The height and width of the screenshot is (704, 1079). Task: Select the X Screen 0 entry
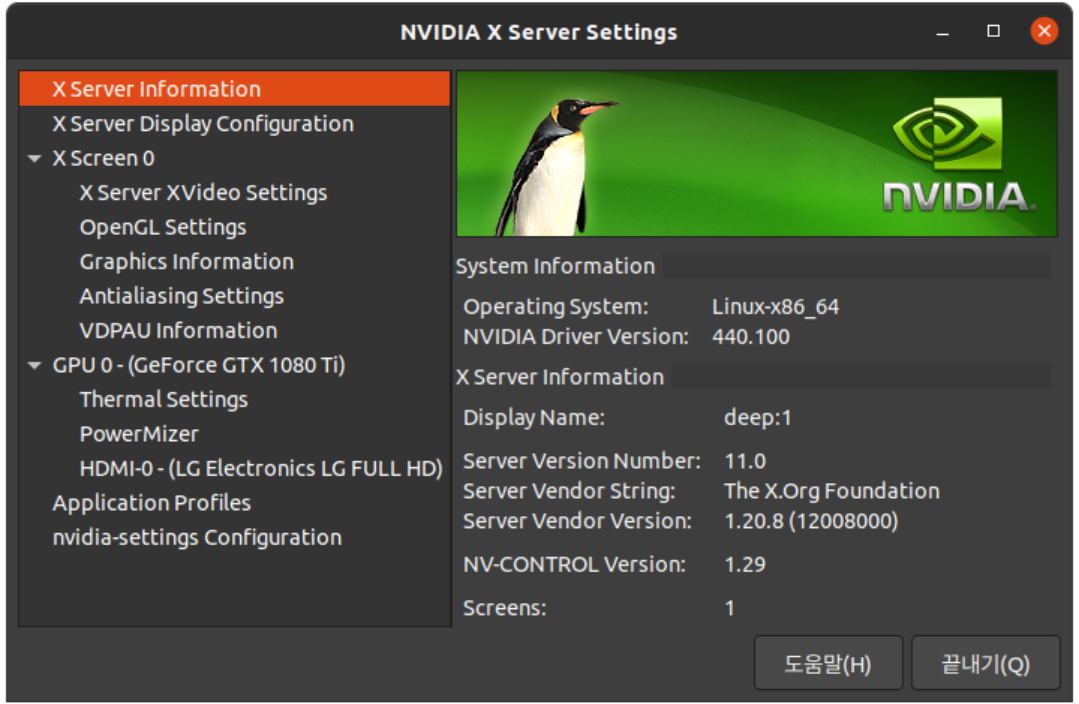(x=103, y=158)
